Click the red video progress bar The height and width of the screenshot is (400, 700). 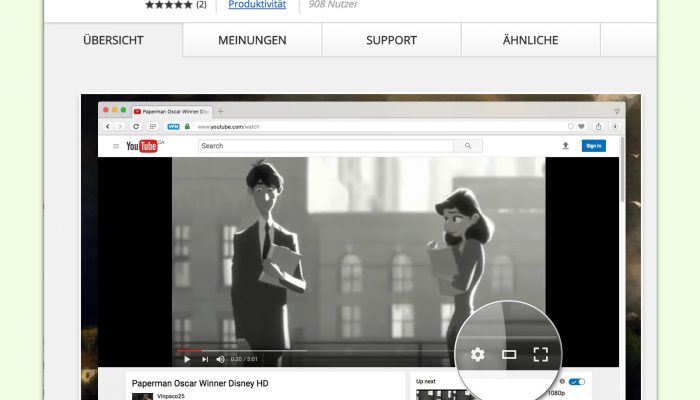[188, 351]
